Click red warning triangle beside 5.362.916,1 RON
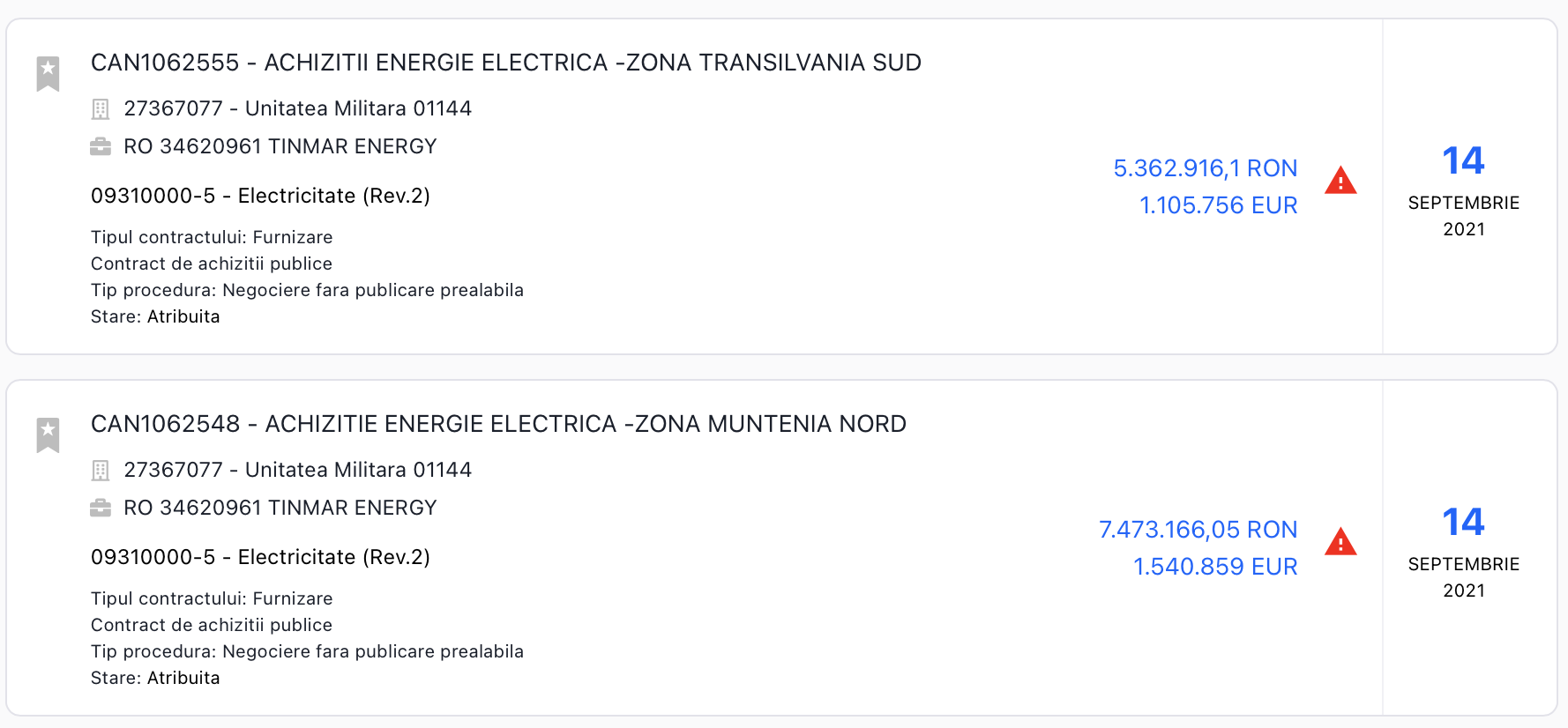 (1340, 181)
